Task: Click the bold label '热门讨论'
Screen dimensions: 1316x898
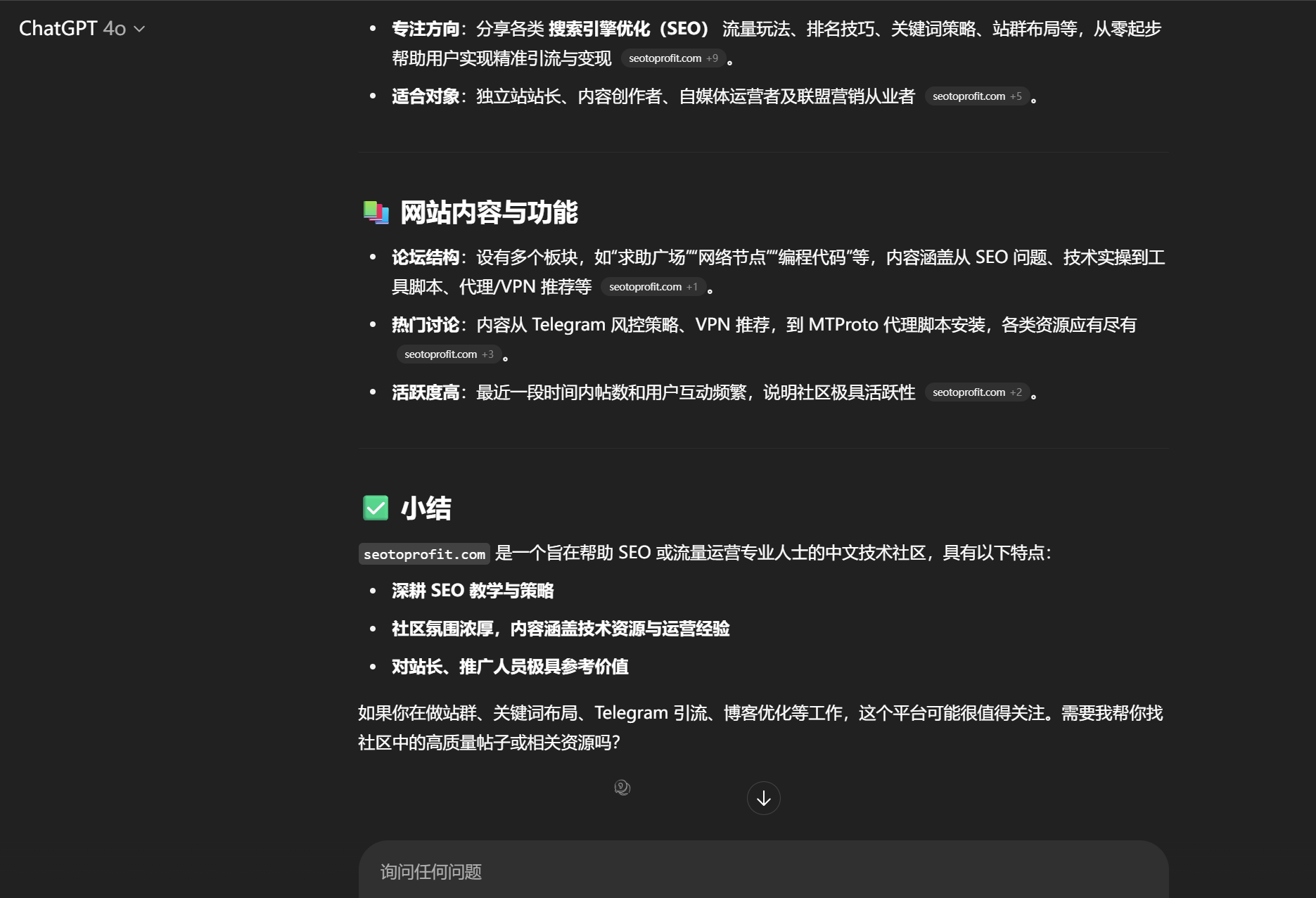Action: tap(426, 325)
